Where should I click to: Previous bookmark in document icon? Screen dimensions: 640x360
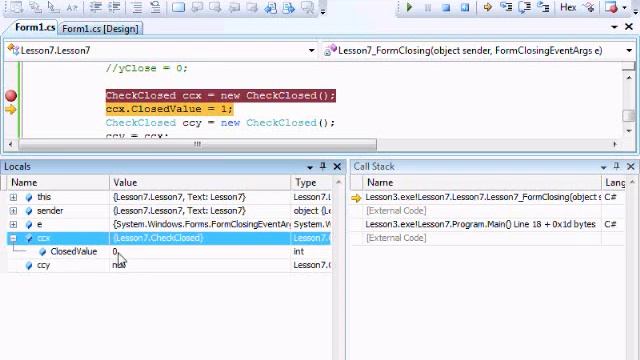tap(271, 7)
